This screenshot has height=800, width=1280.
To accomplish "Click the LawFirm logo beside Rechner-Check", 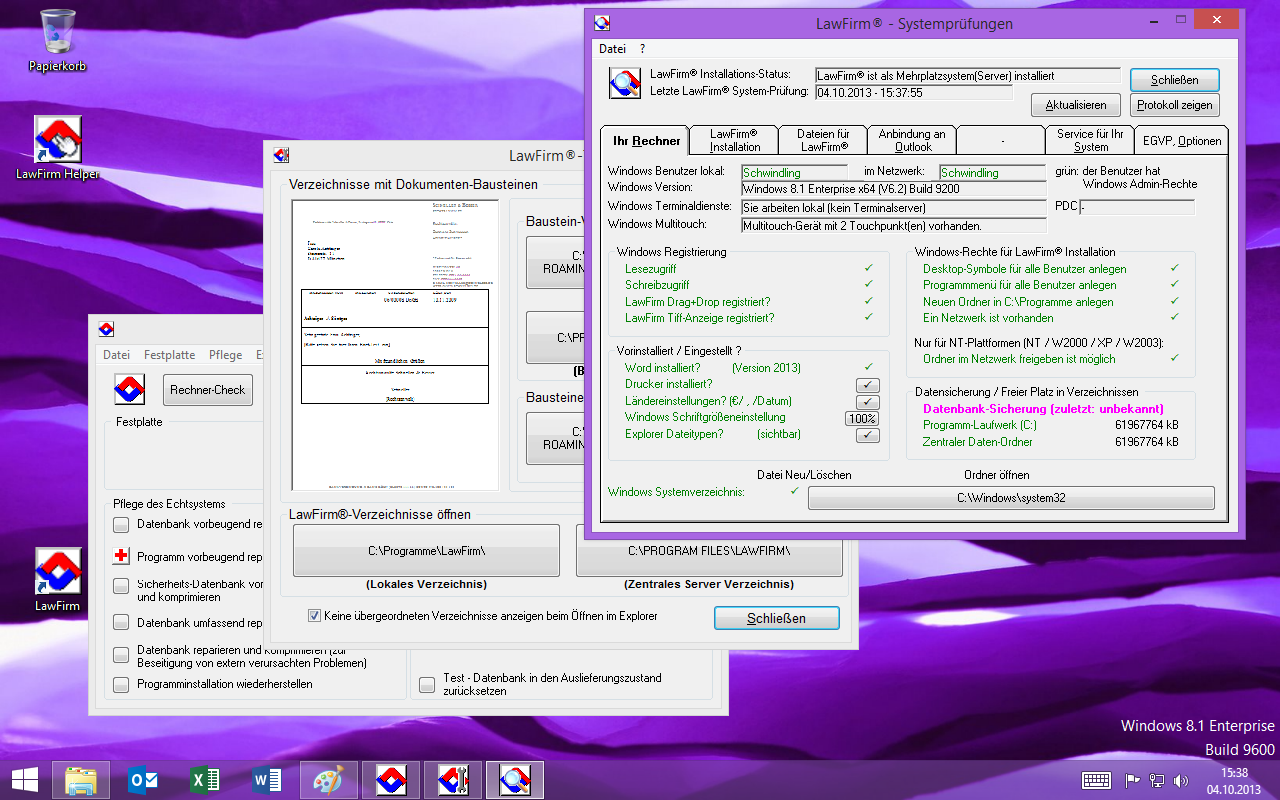I will coord(128,389).
